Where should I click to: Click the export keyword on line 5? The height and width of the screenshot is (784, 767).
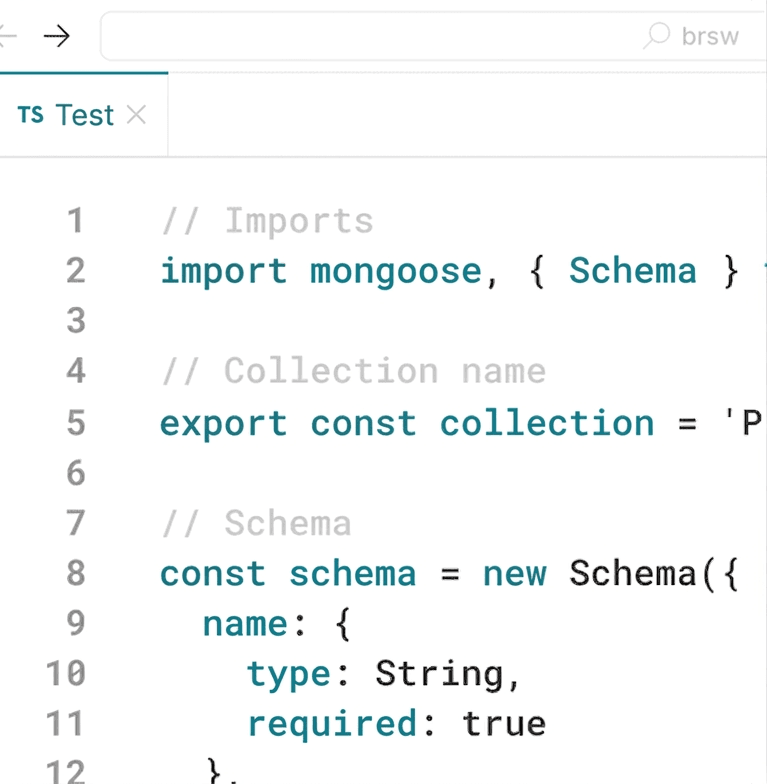coord(223,423)
